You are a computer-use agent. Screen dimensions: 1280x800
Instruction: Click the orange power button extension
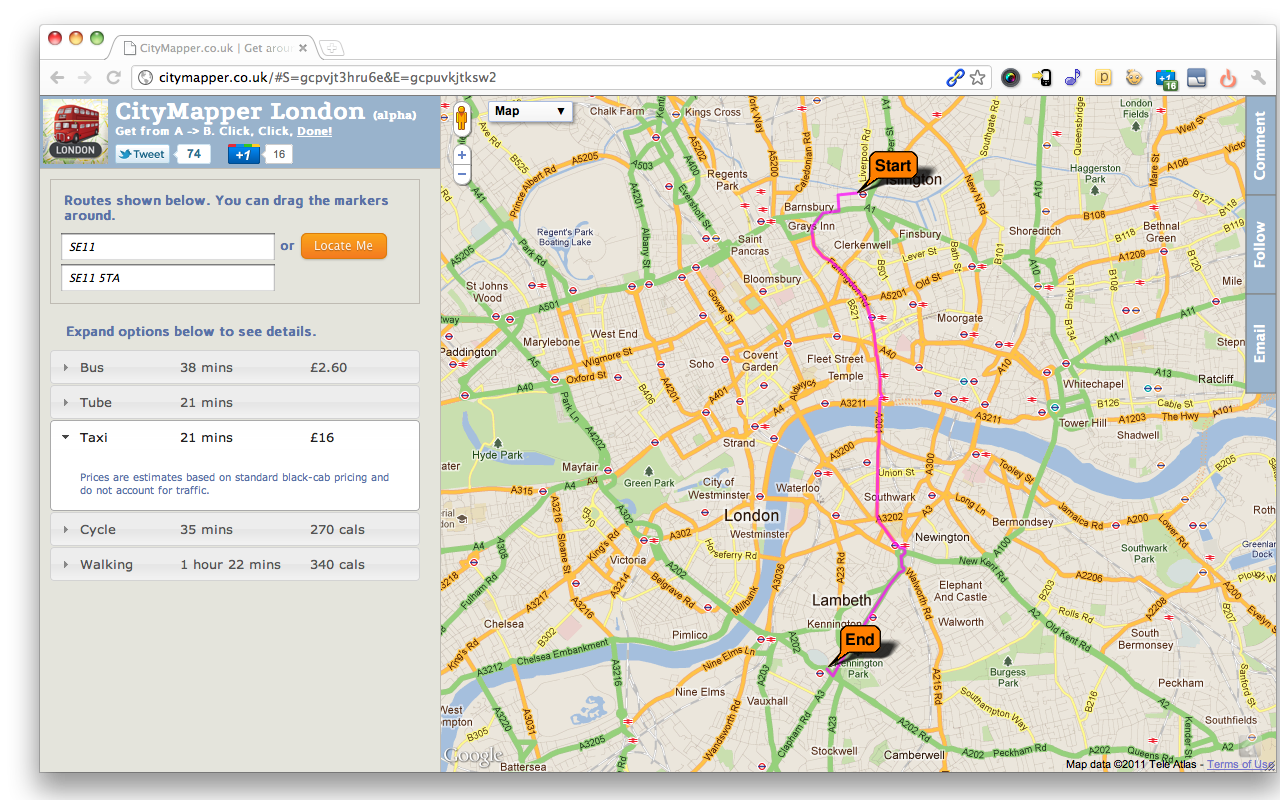point(1228,77)
